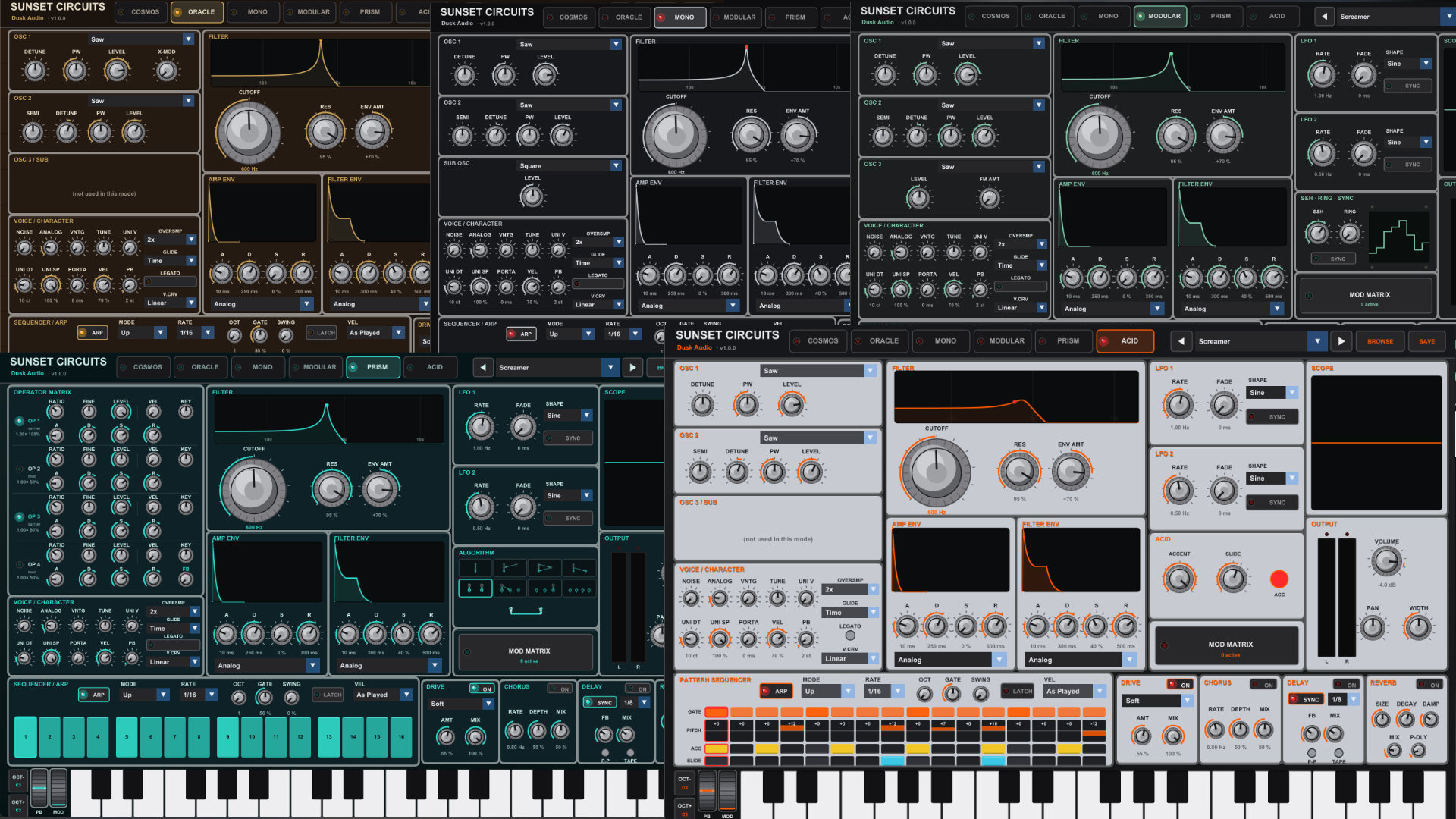Screen dimensions: 1456x819
Task: Click the X-MOD knob in Oracle window
Action: [166, 71]
